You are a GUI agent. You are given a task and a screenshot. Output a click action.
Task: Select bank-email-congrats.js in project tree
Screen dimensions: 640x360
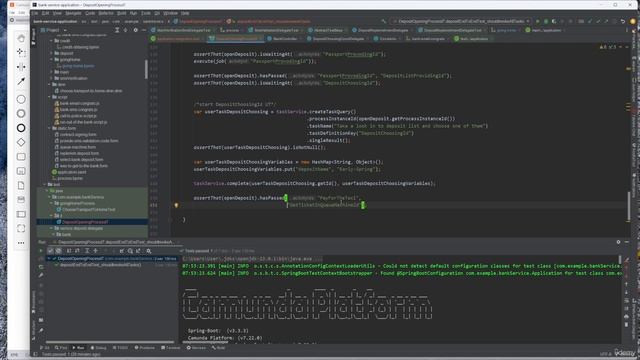pyautogui.click(x=79, y=103)
